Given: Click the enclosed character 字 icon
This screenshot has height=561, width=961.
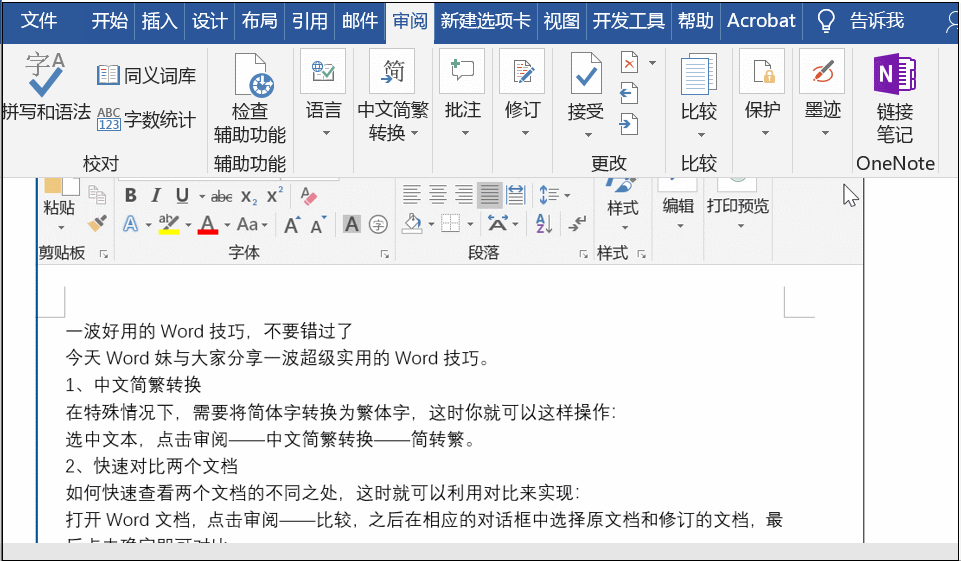Looking at the screenshot, I should pos(378,225).
